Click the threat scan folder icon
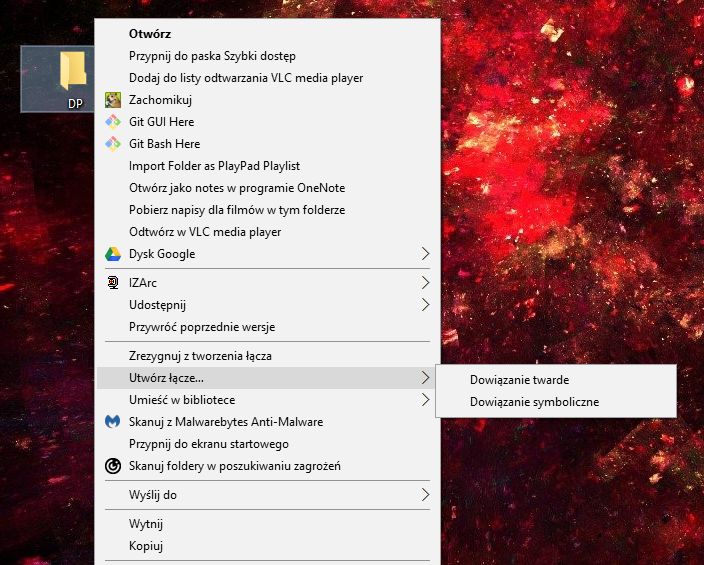Screen dimensions: 704x565 113,466
